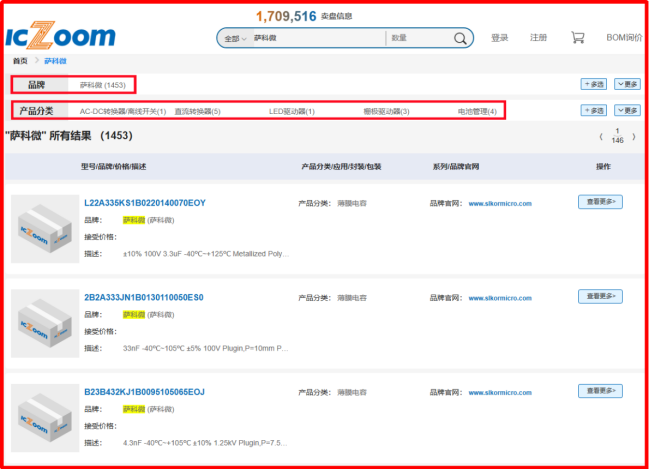Image resolution: width=649 pixels, height=469 pixels.
Task: Click 查看更多 for L22A335KS1B0220140070EOY
Action: tap(600, 201)
